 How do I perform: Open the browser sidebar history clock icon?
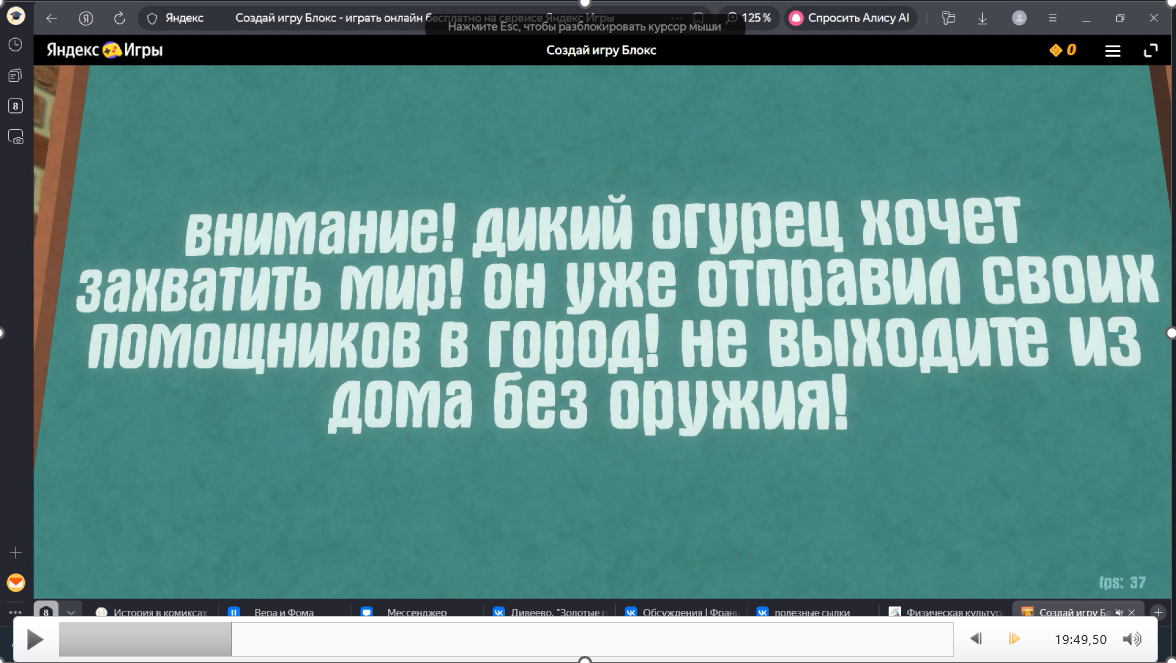coord(16,45)
